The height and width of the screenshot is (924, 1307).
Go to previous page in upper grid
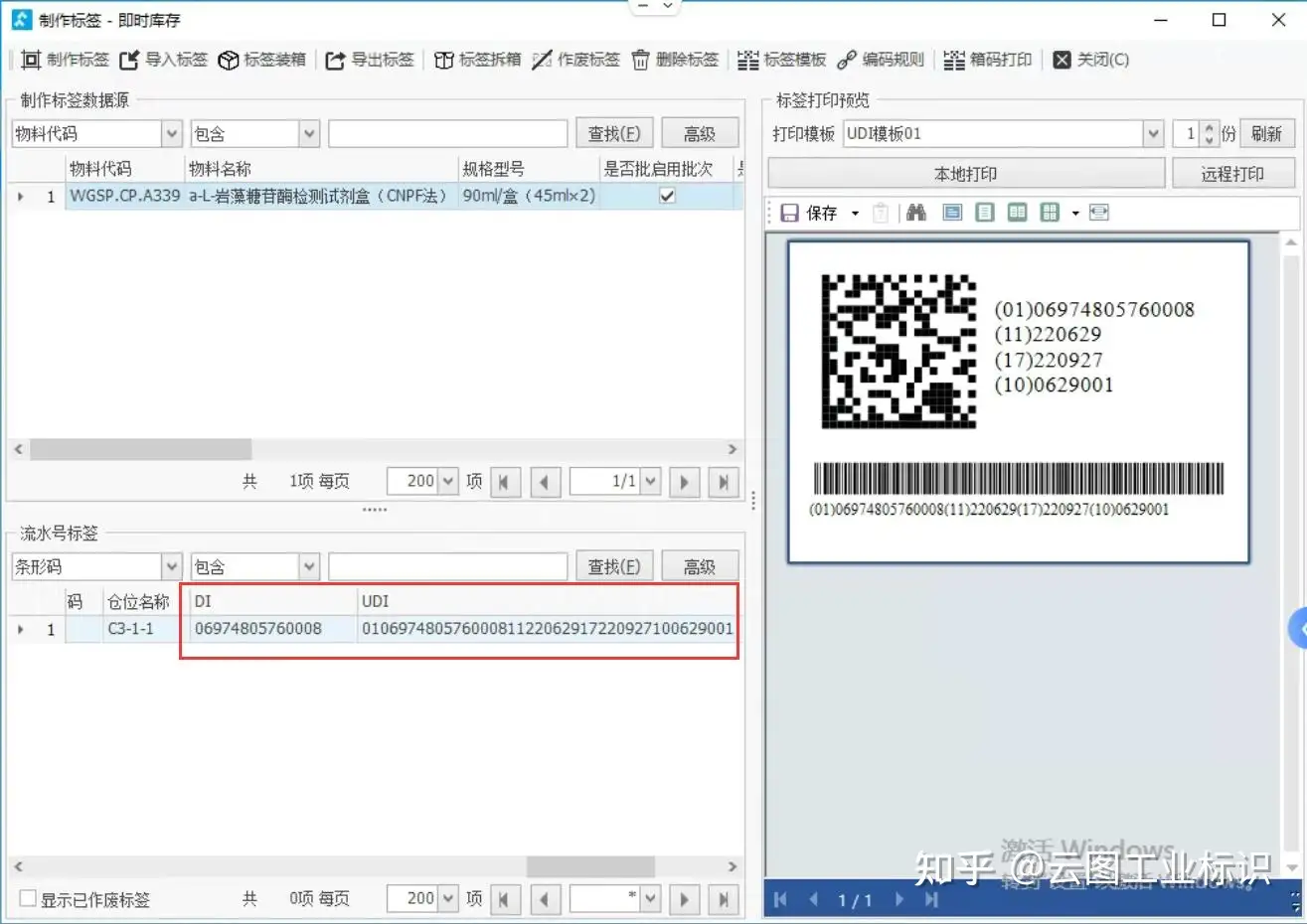(545, 482)
